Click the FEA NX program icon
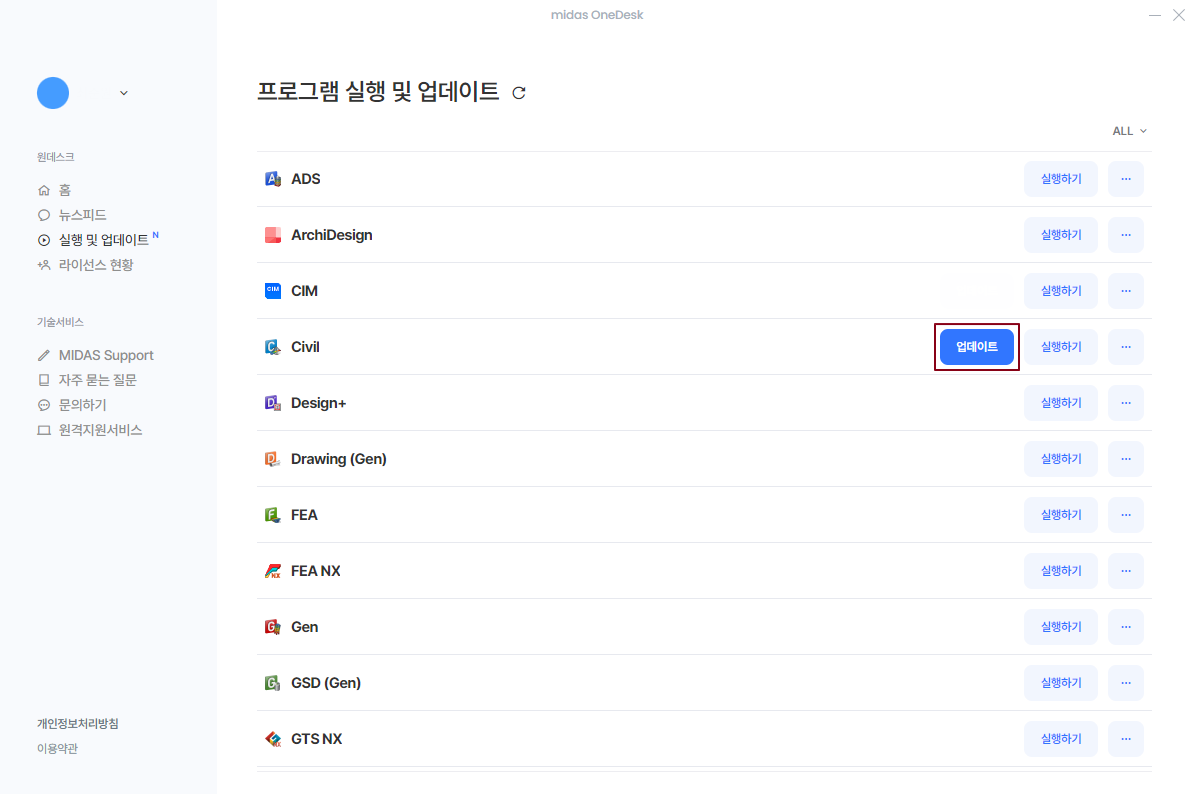The image size is (1193, 794). point(272,571)
